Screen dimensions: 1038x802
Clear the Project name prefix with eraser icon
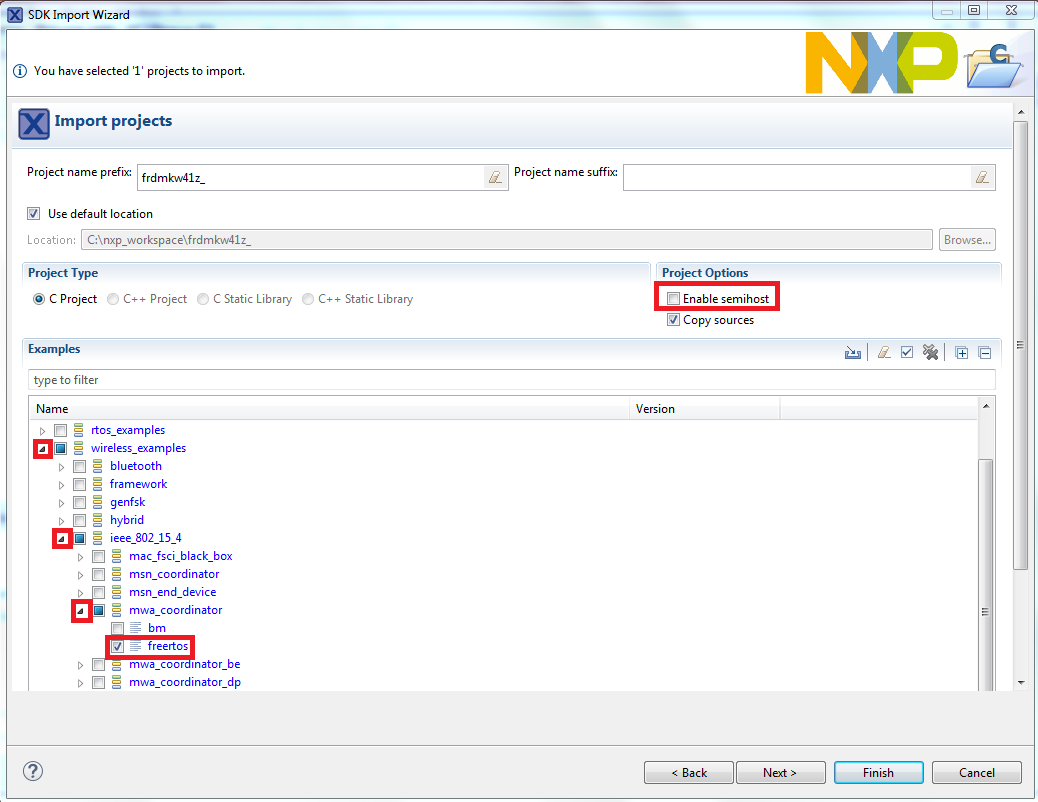(494, 177)
